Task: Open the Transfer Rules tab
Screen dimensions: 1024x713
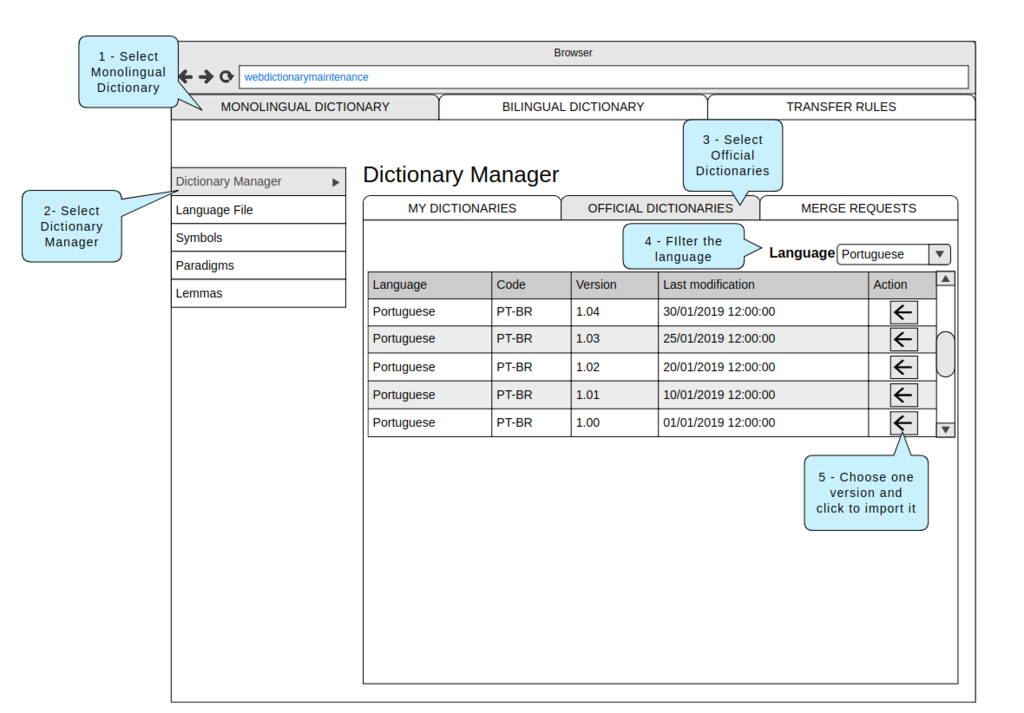Action: (841, 107)
